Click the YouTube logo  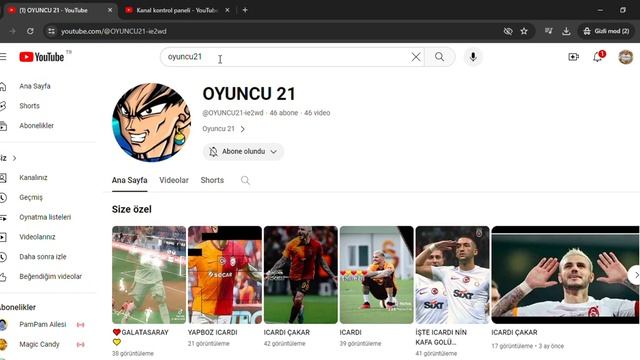tap(41, 57)
